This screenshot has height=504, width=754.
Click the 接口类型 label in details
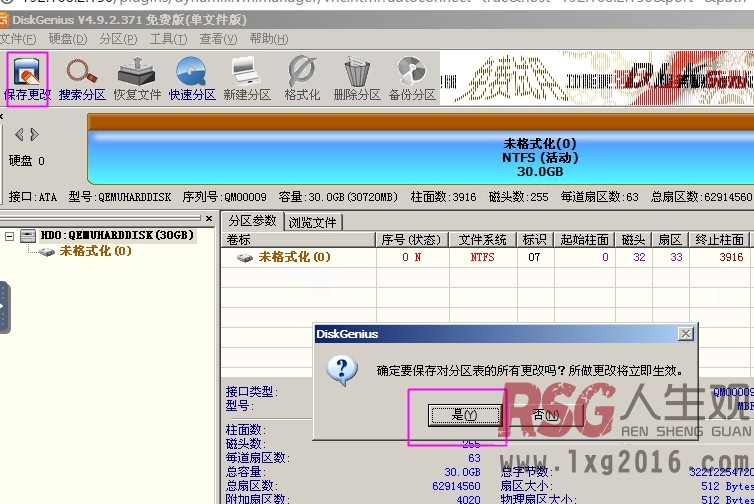[252, 391]
